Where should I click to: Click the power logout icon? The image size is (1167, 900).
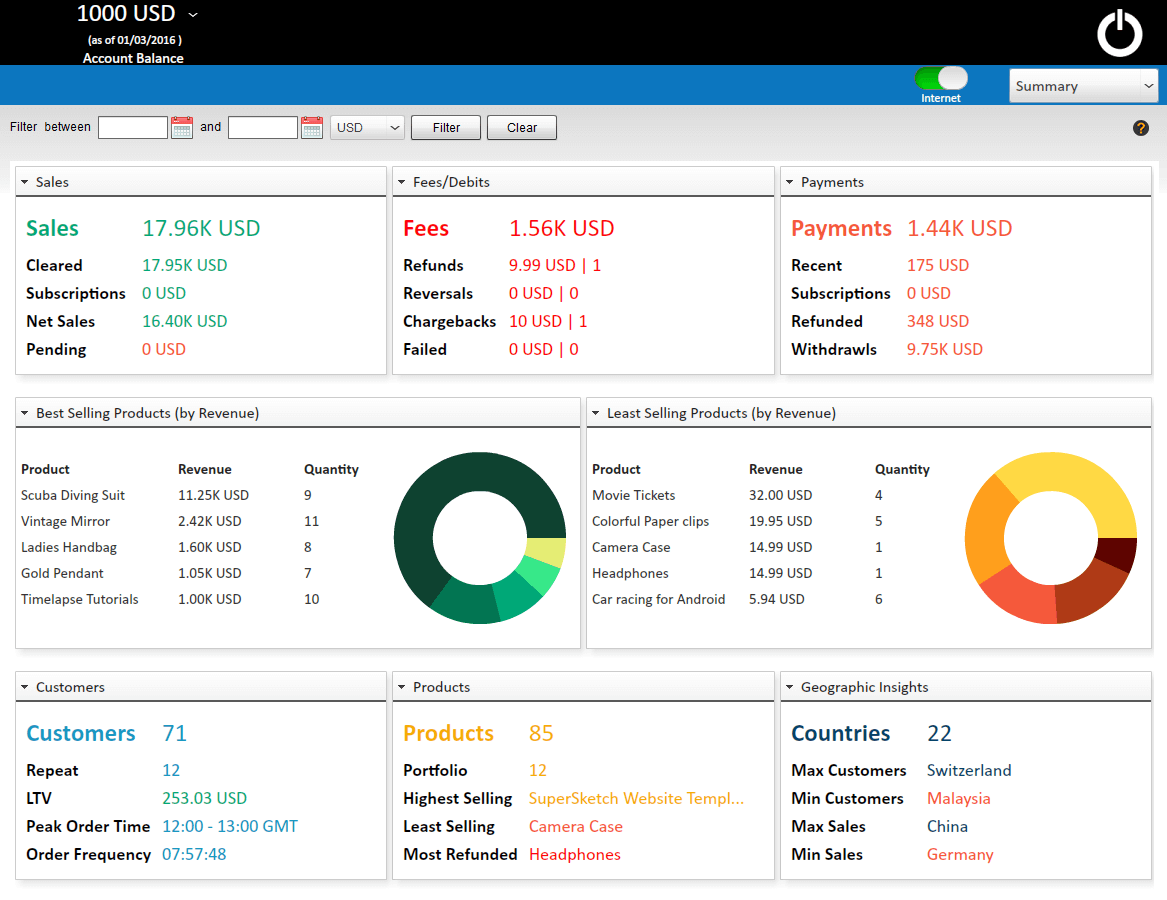tap(1119, 33)
